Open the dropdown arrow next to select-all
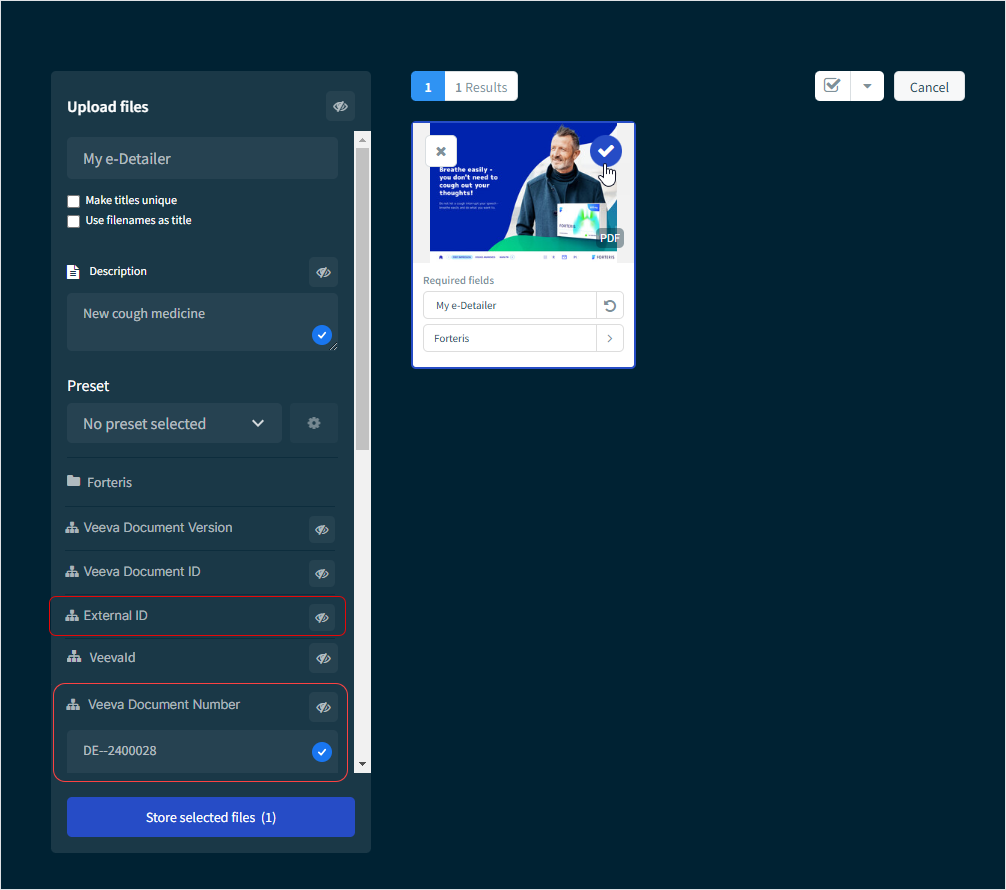The height and width of the screenshot is (890, 1006). [x=867, y=86]
